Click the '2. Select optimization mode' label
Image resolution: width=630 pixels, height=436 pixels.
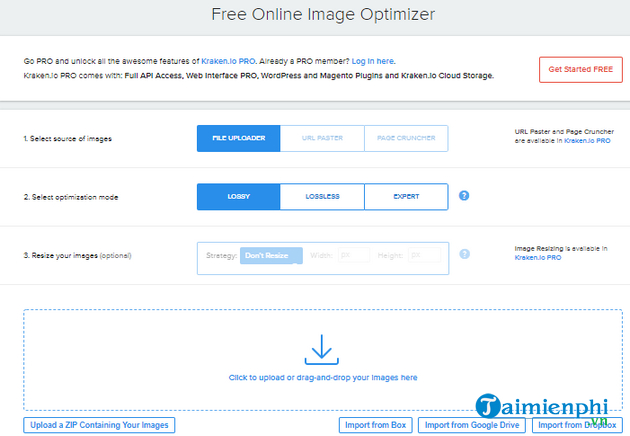pyautogui.click(x=71, y=197)
